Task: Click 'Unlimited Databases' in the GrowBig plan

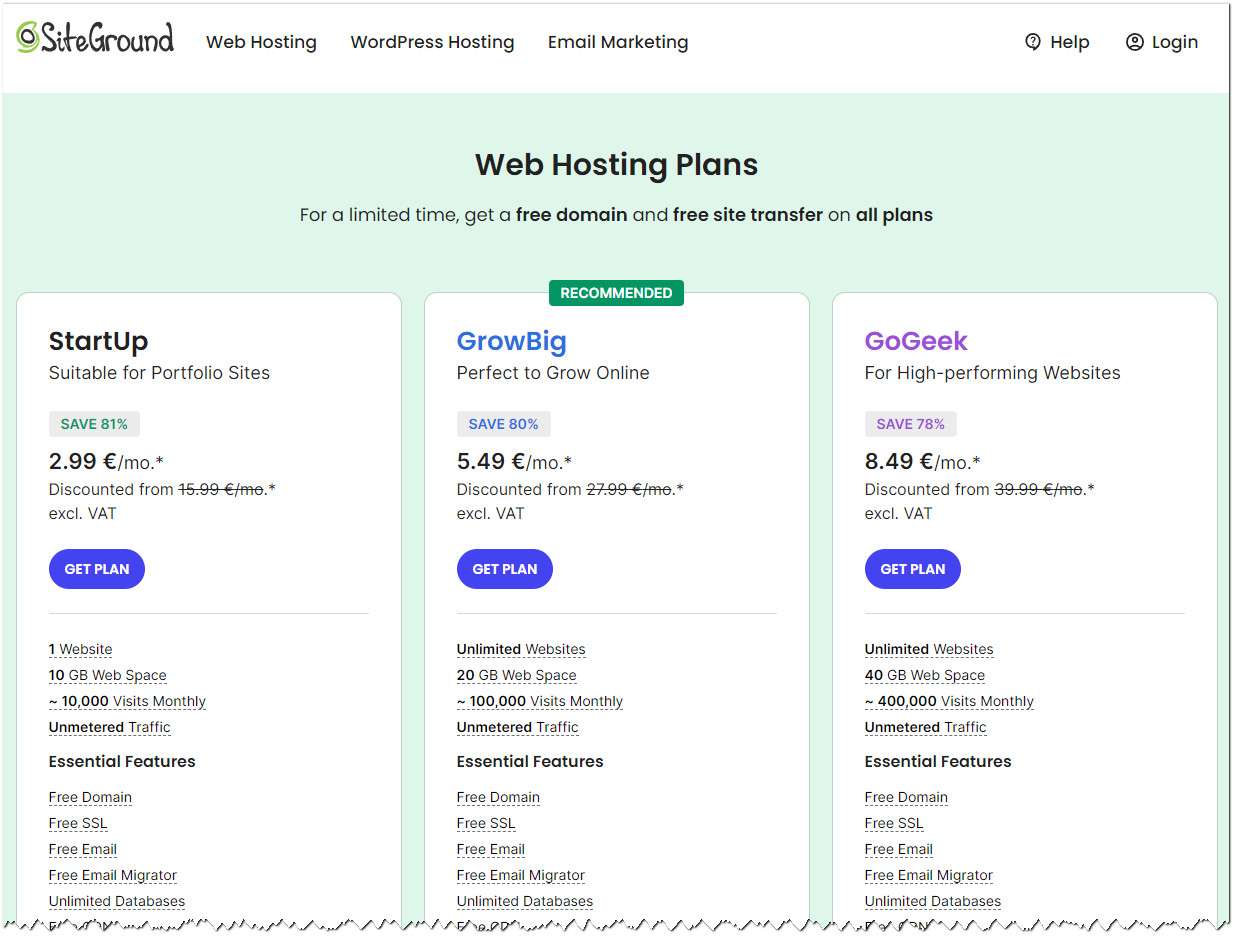Action: tap(525, 901)
